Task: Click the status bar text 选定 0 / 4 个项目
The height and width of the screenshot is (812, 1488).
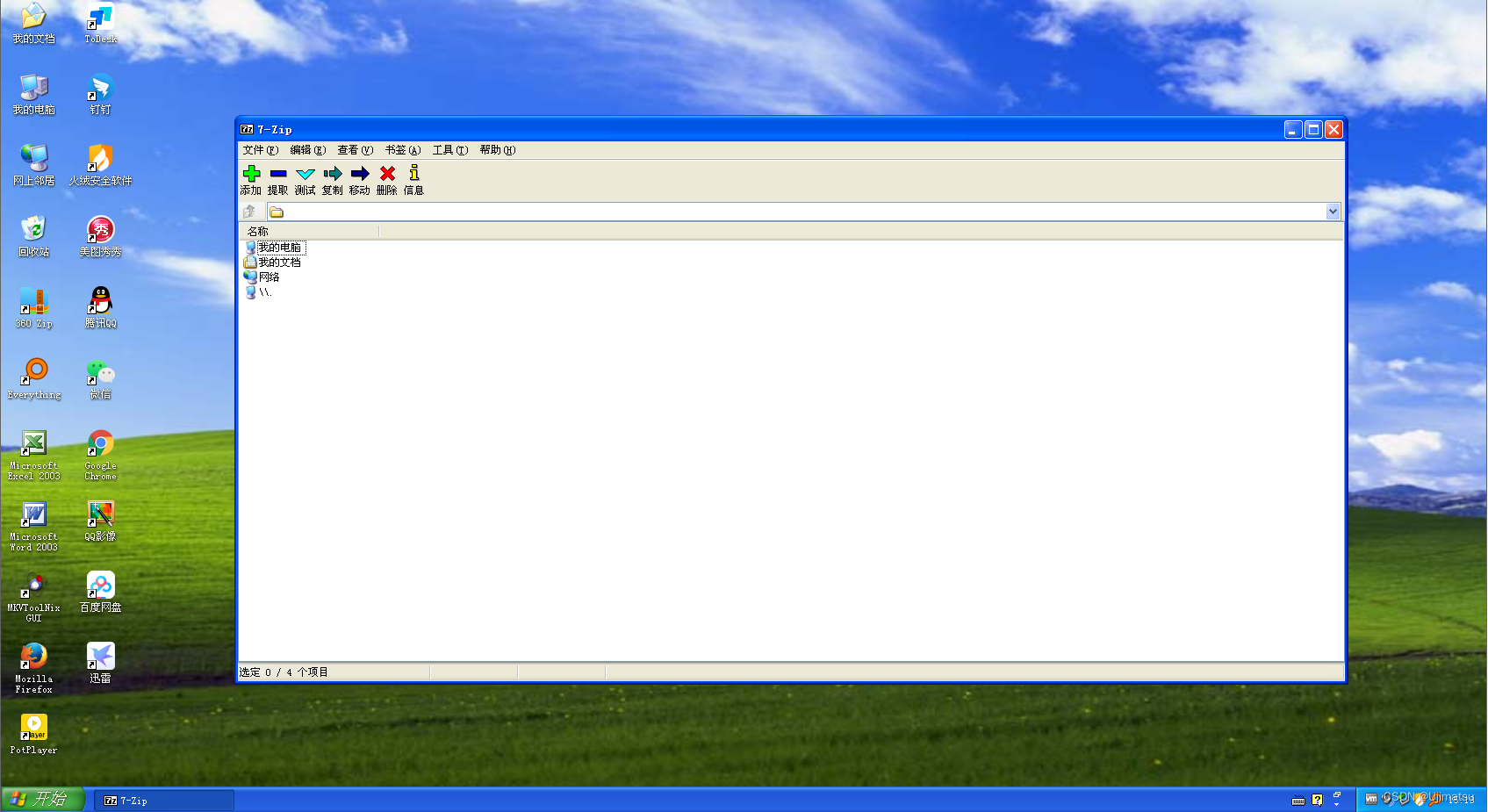Action: (x=284, y=672)
